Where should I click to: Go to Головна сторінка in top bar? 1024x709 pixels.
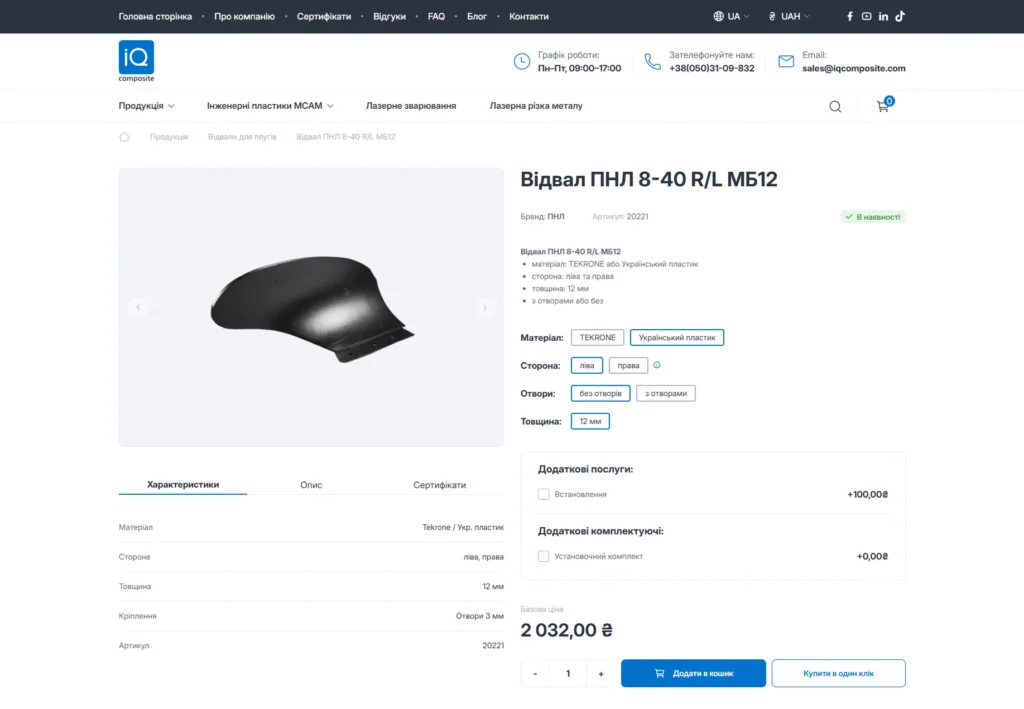pyautogui.click(x=155, y=16)
